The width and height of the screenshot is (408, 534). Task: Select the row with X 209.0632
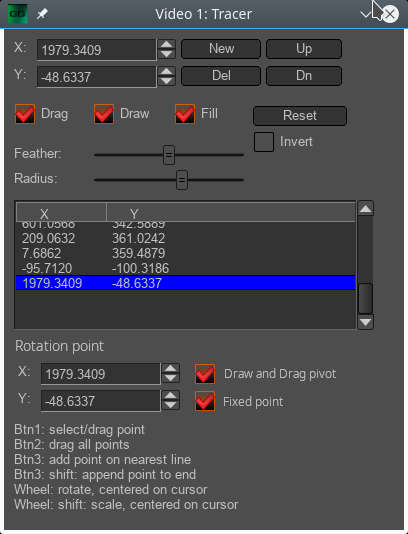coord(186,238)
